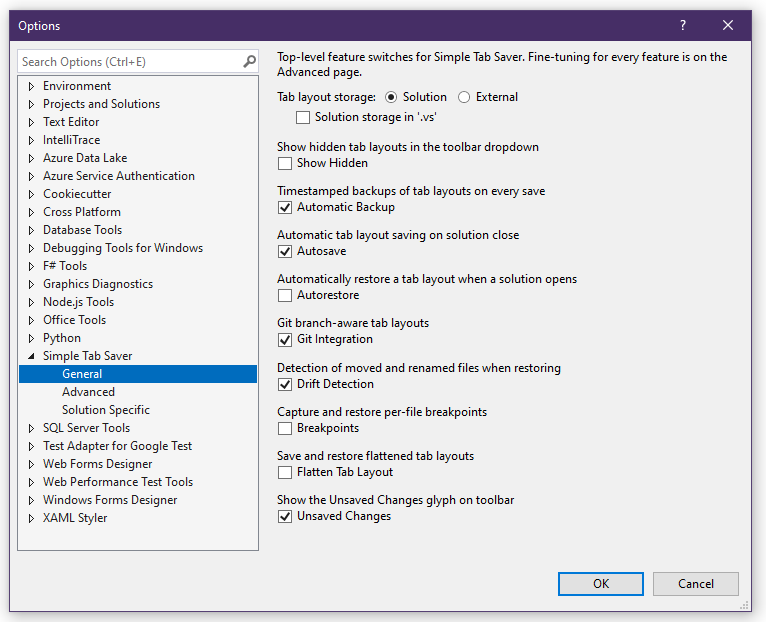Select the Python category label
The width and height of the screenshot is (766, 622).
tap(62, 338)
